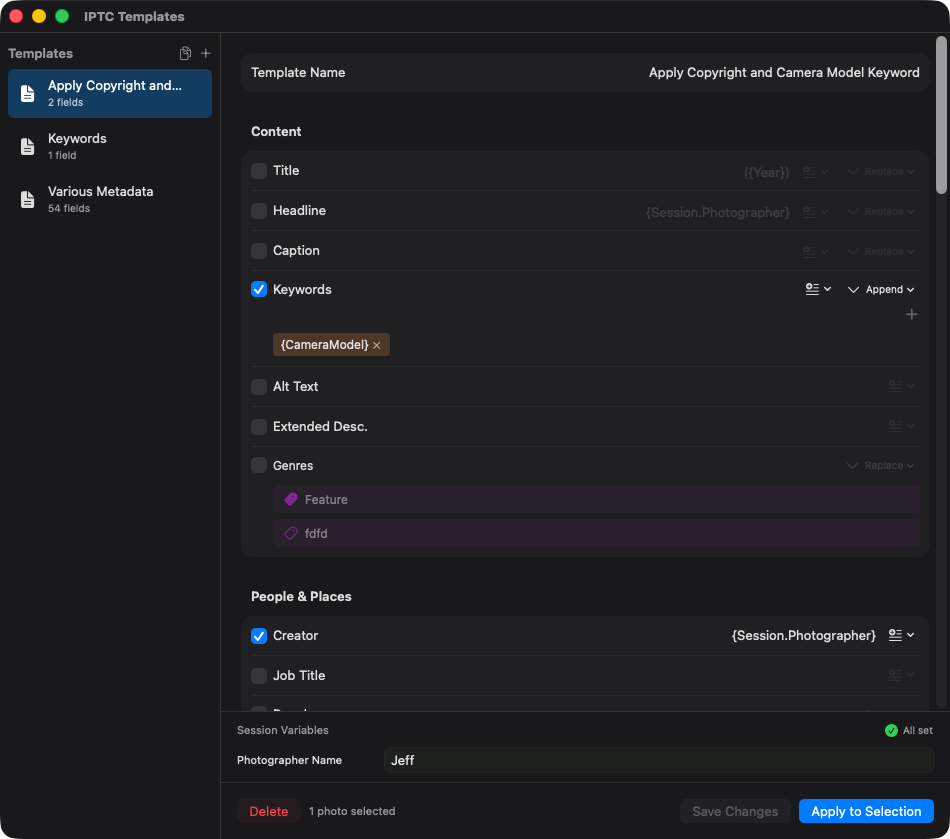This screenshot has height=839, width=950.
Task: Open variable picker icon for Alt Text
Action: click(x=902, y=386)
